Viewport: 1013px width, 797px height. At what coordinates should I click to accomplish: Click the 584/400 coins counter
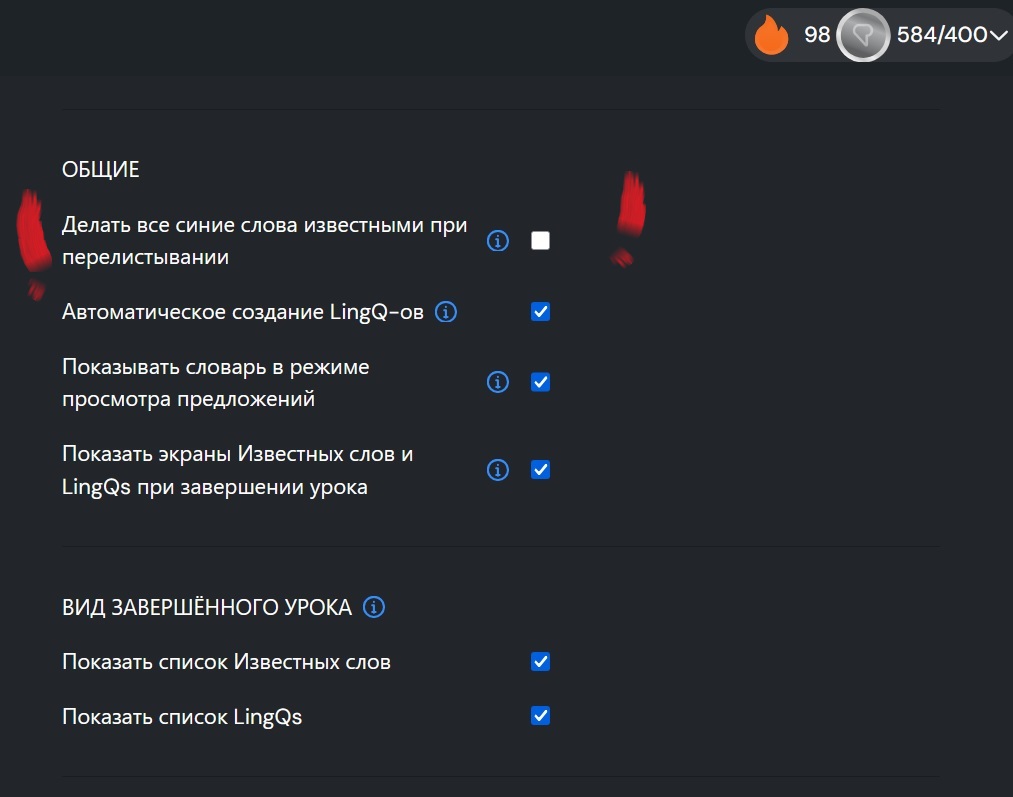[x=942, y=35]
